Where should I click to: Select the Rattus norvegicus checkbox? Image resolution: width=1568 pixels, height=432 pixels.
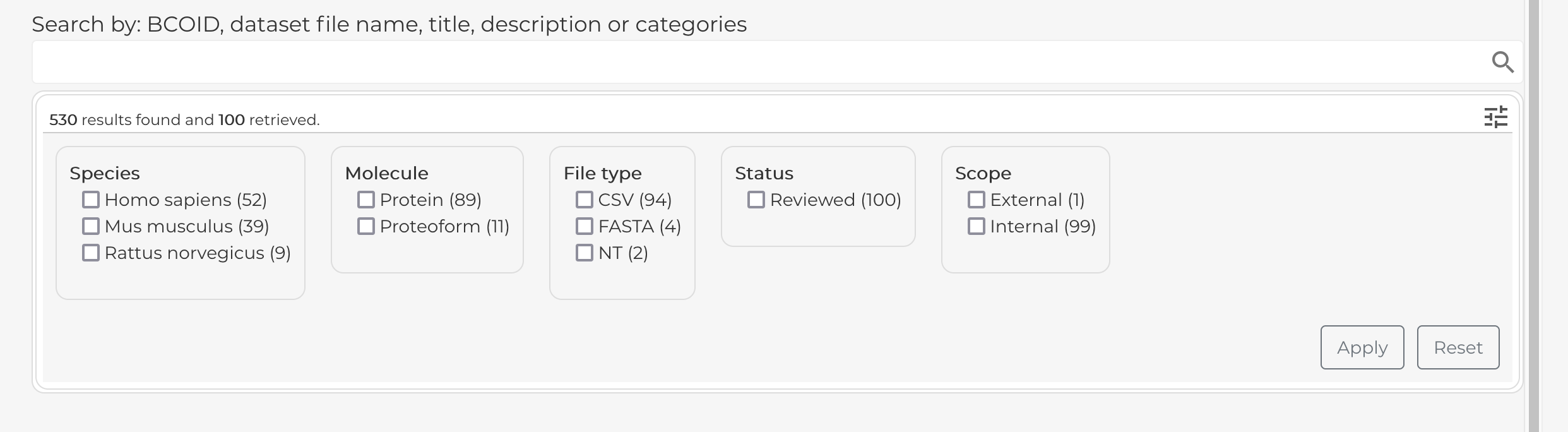pyautogui.click(x=90, y=252)
